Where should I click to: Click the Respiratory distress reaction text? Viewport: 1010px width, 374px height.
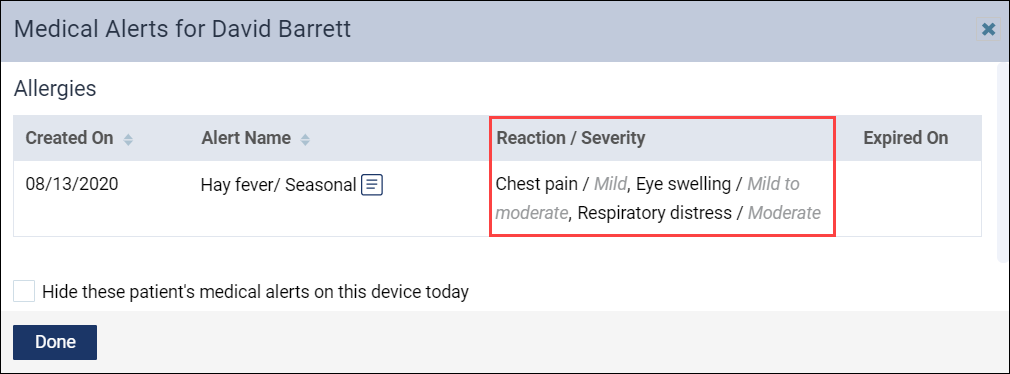654,213
